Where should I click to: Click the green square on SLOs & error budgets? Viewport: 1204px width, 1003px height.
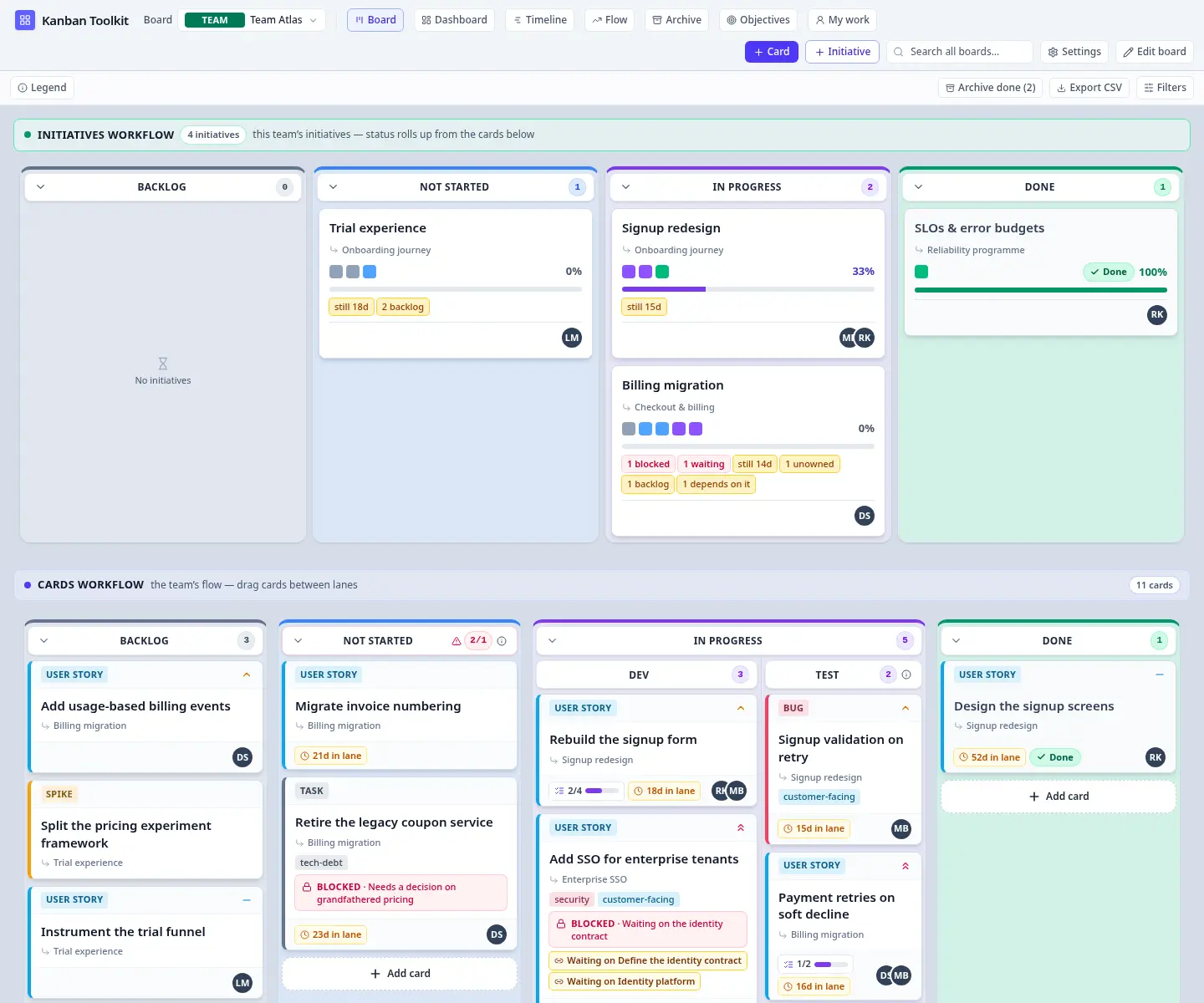click(921, 272)
